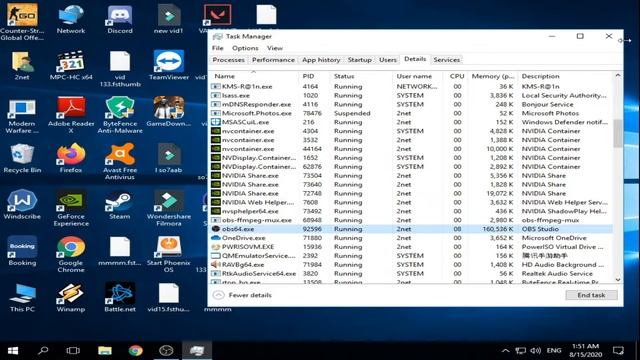Open File Explorer from the taskbar
Viewport: 640px width, 360px height.
coord(105,351)
